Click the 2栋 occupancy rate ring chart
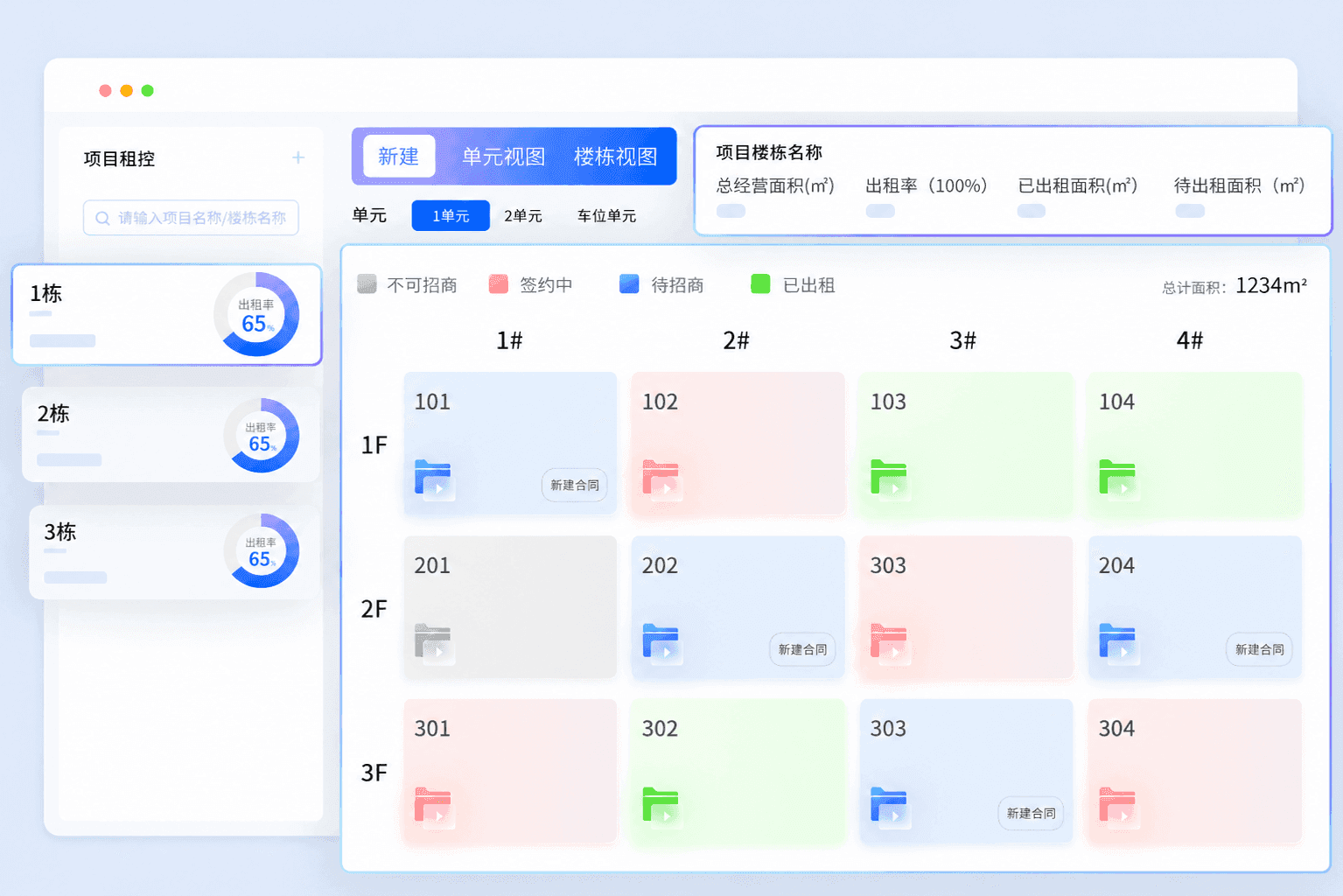 coord(262,436)
